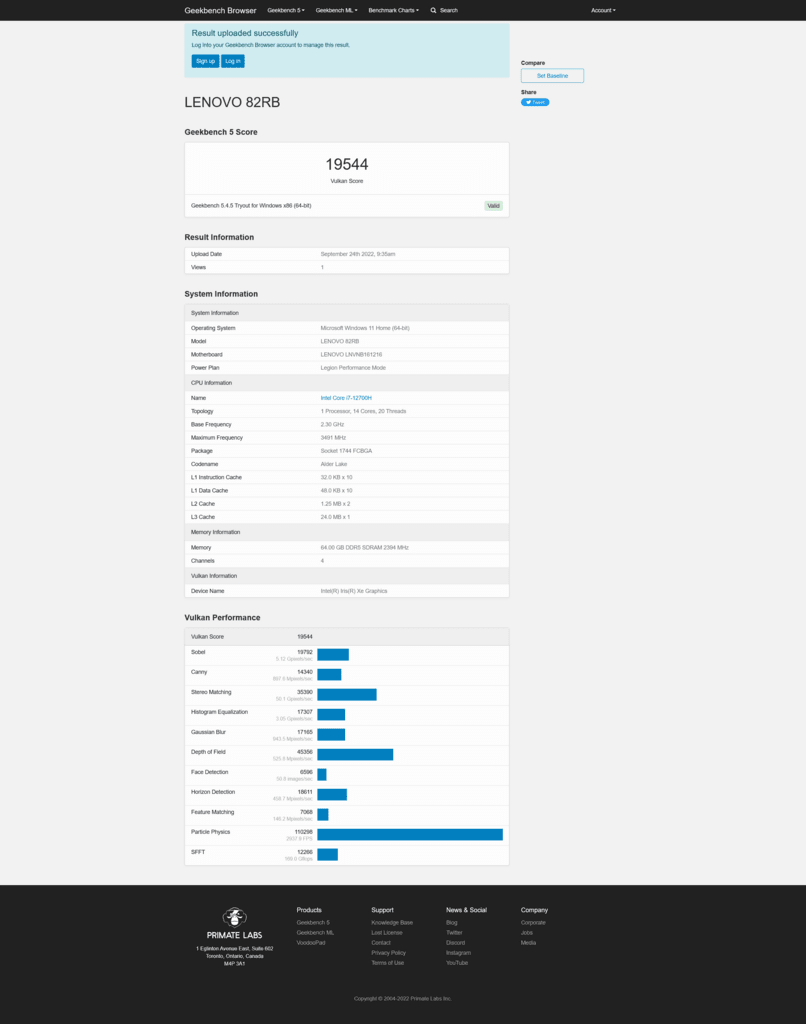Screen dimensions: 806x1024
Task: Click the search magnifier in the navbar
Action: 433,10
